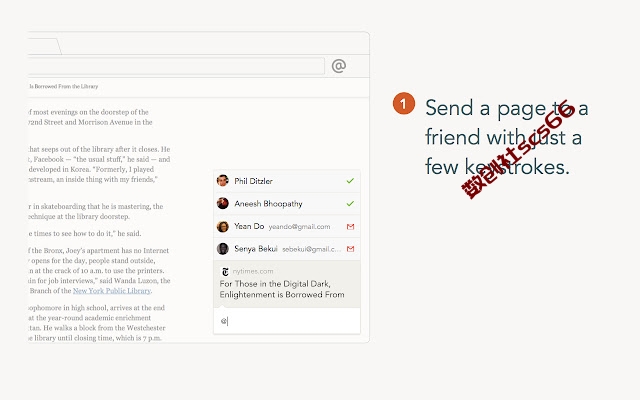Image resolution: width=640 pixels, height=400 pixels.
Task: Toggle green checkmark for Phil Ditzler
Action: 350,181
